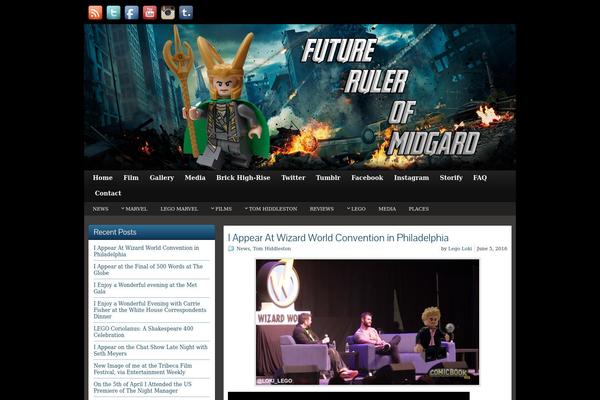Open post about The Night Manager premiere

click(x=143, y=387)
